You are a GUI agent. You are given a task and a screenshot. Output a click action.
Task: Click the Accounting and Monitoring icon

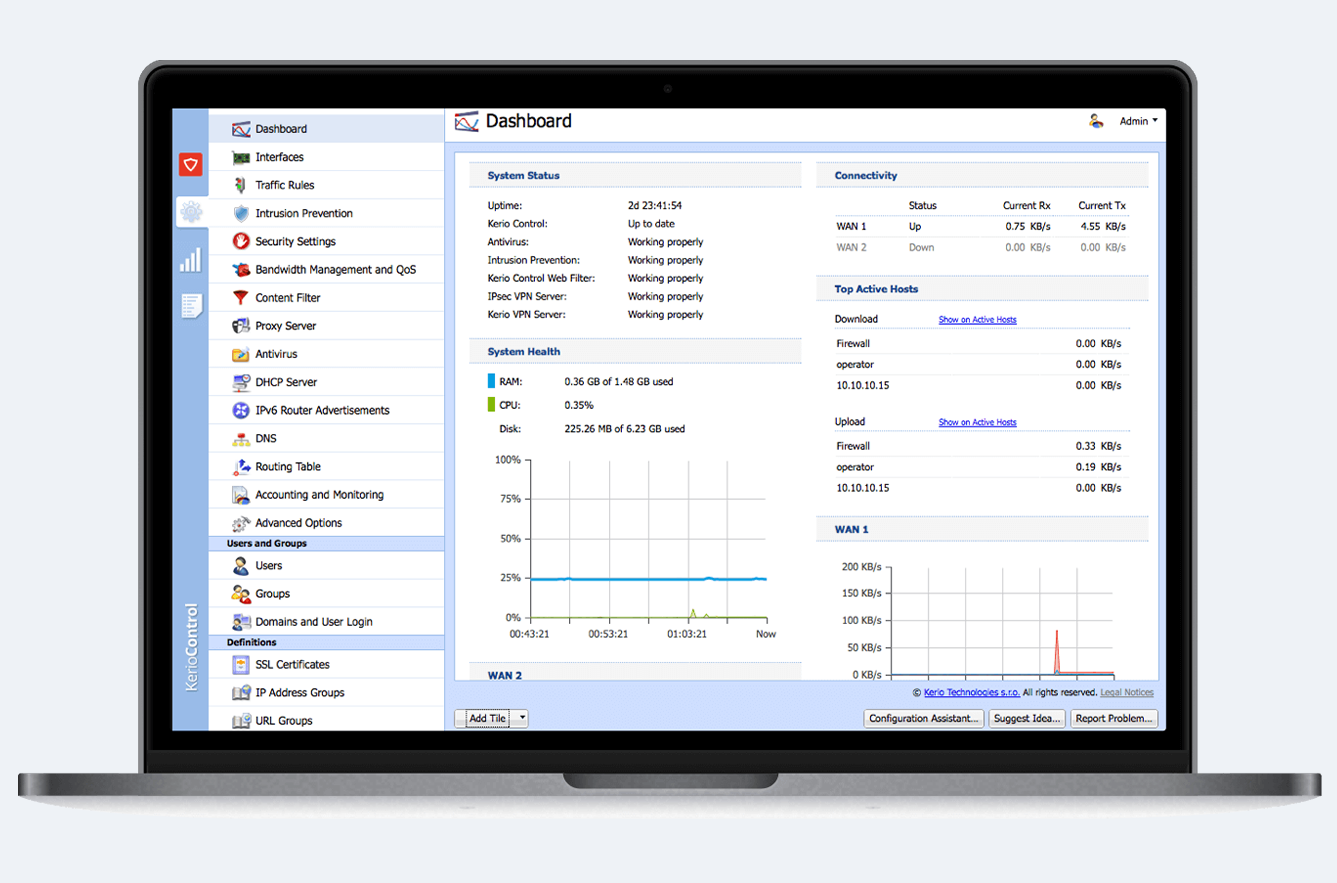point(241,494)
